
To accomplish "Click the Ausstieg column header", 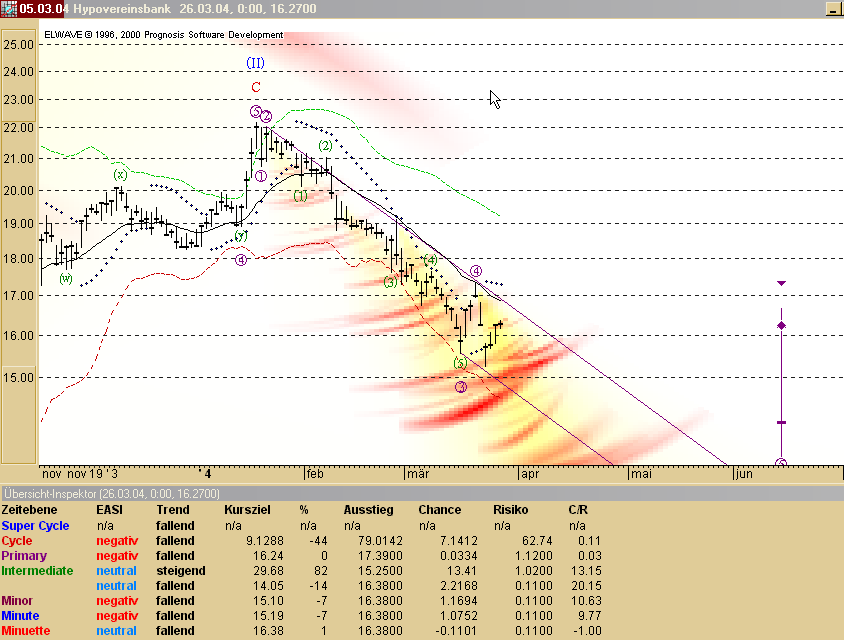I will 369,510.
